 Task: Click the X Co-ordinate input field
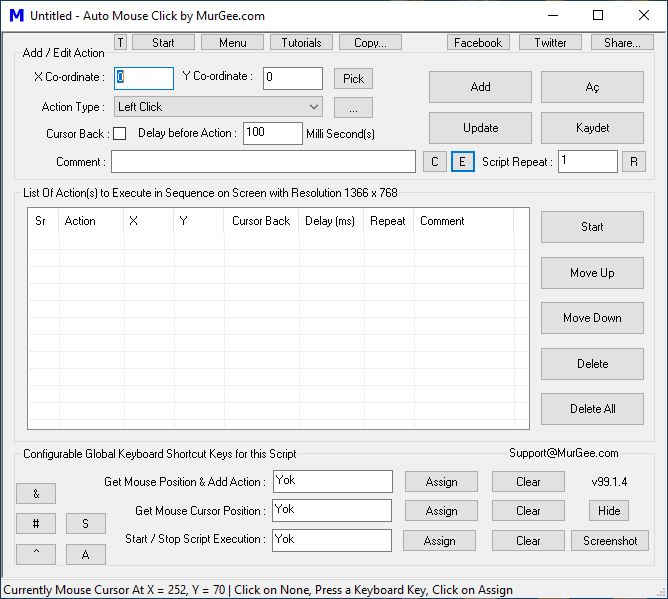tap(144, 78)
